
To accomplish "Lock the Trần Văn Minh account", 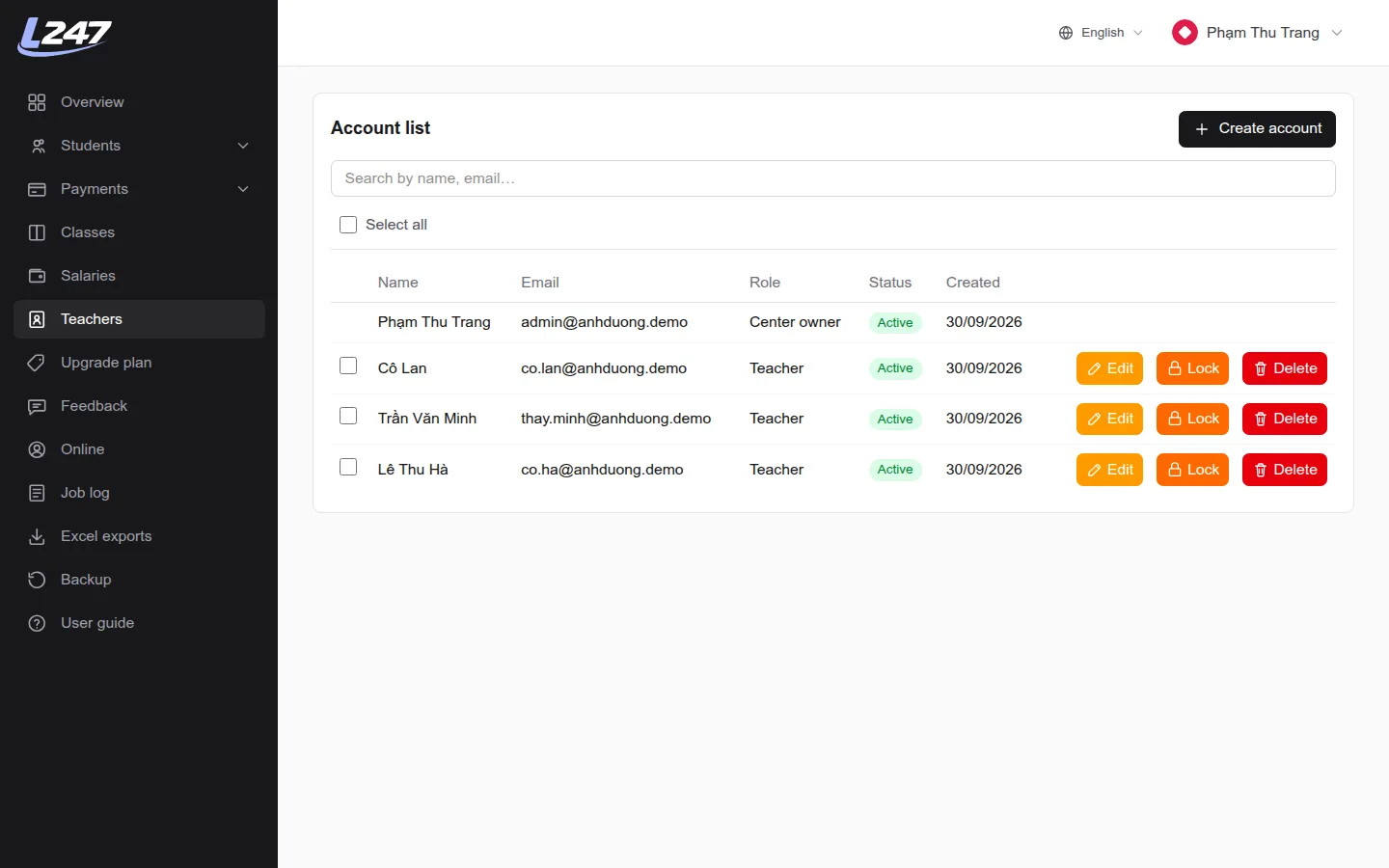I will pyautogui.click(x=1192, y=419).
